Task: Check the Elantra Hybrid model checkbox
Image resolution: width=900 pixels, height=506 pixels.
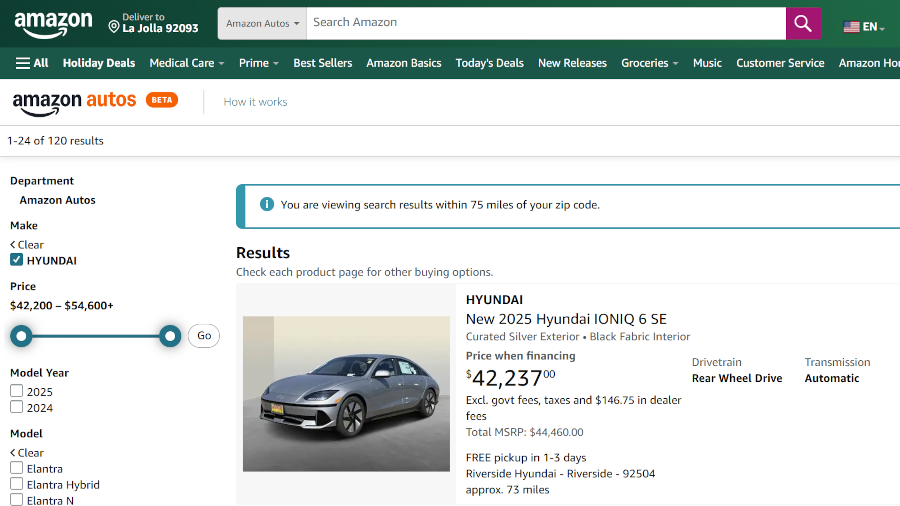Action: click(x=17, y=484)
